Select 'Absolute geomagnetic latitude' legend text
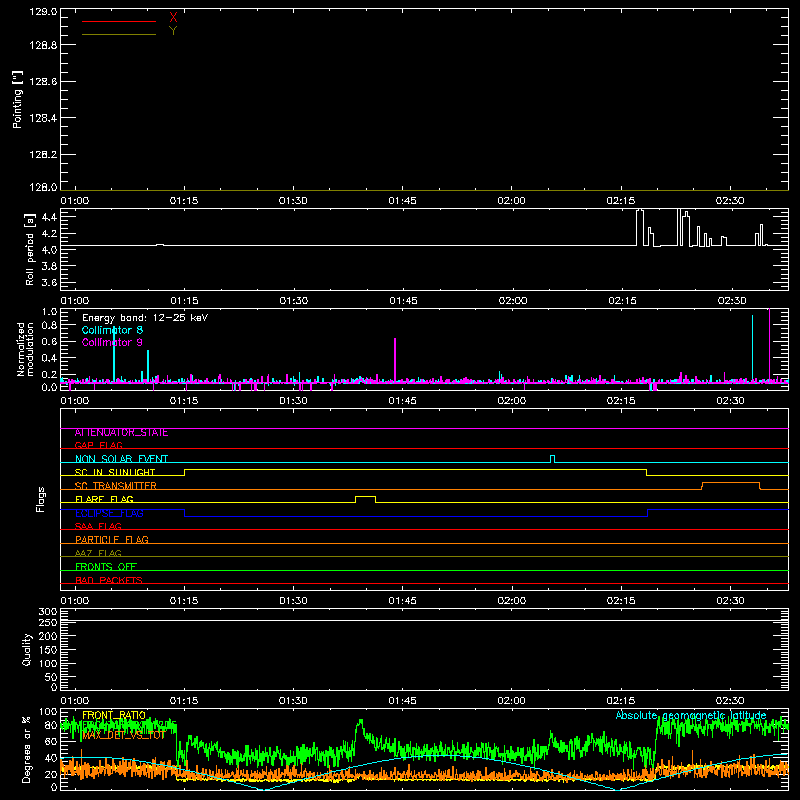 [691, 715]
